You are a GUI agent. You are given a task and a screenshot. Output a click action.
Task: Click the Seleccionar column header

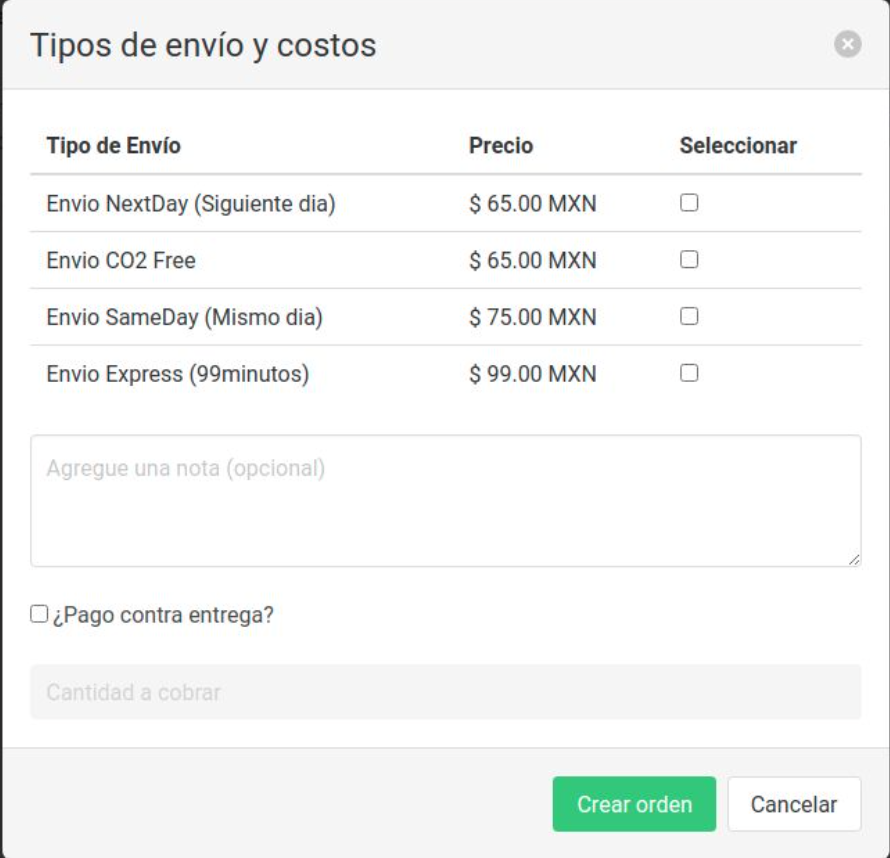point(738,146)
